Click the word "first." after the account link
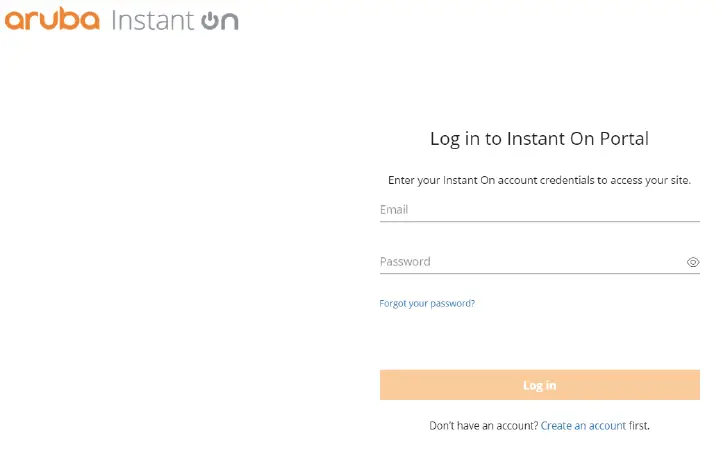Viewport: 722px width, 456px height. pos(639,426)
